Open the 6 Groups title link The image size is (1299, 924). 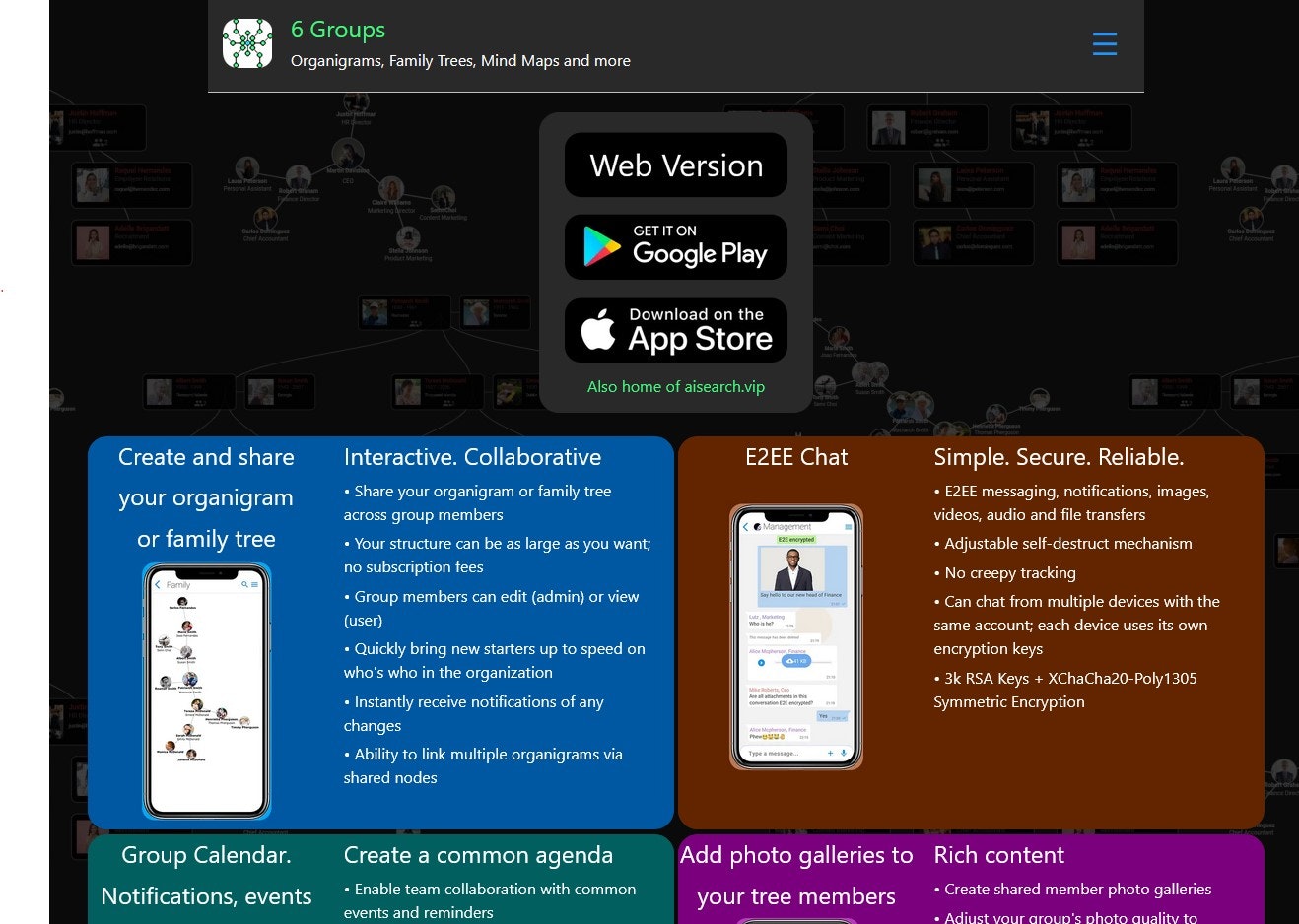(338, 30)
